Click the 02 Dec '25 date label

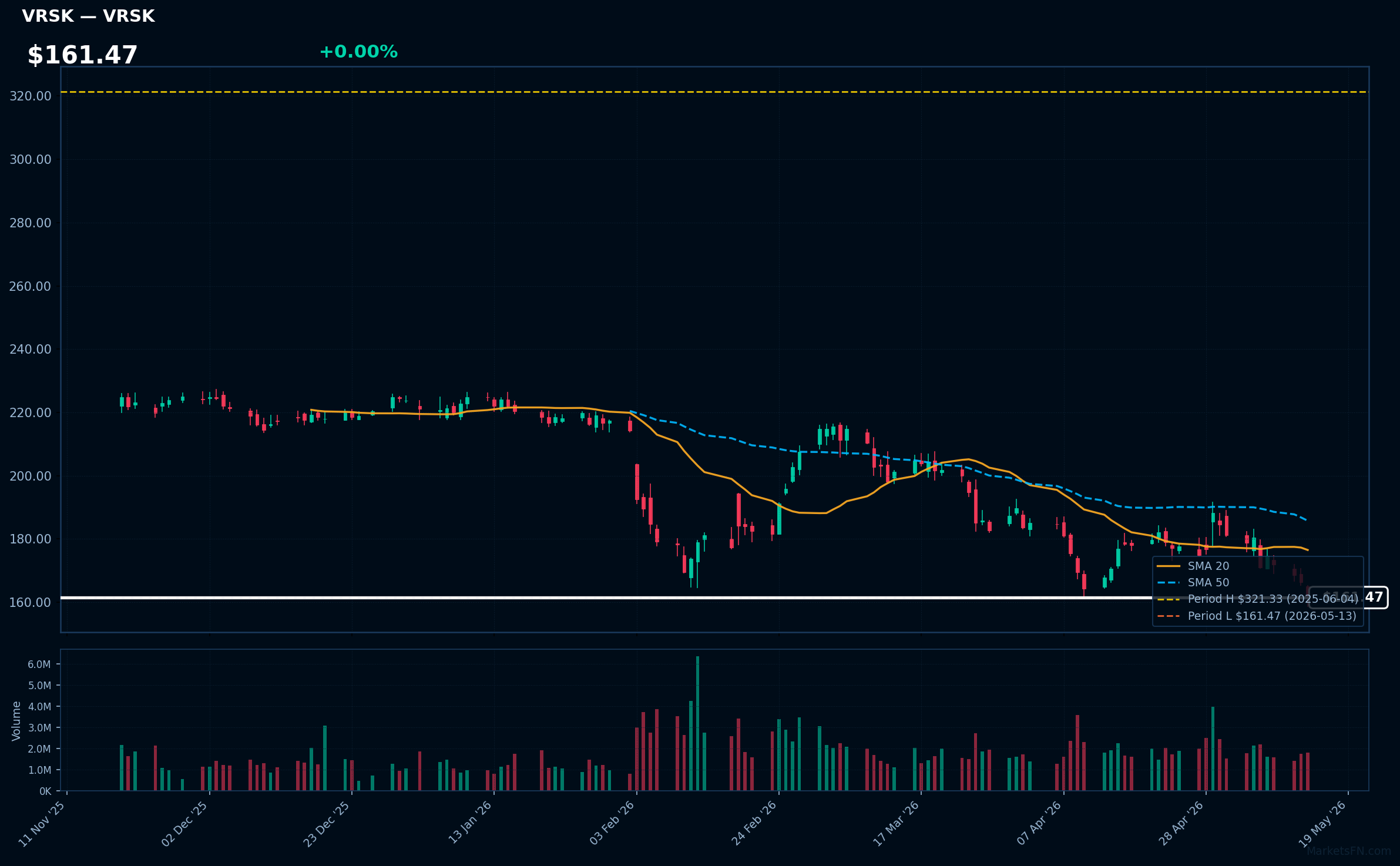click(x=184, y=824)
